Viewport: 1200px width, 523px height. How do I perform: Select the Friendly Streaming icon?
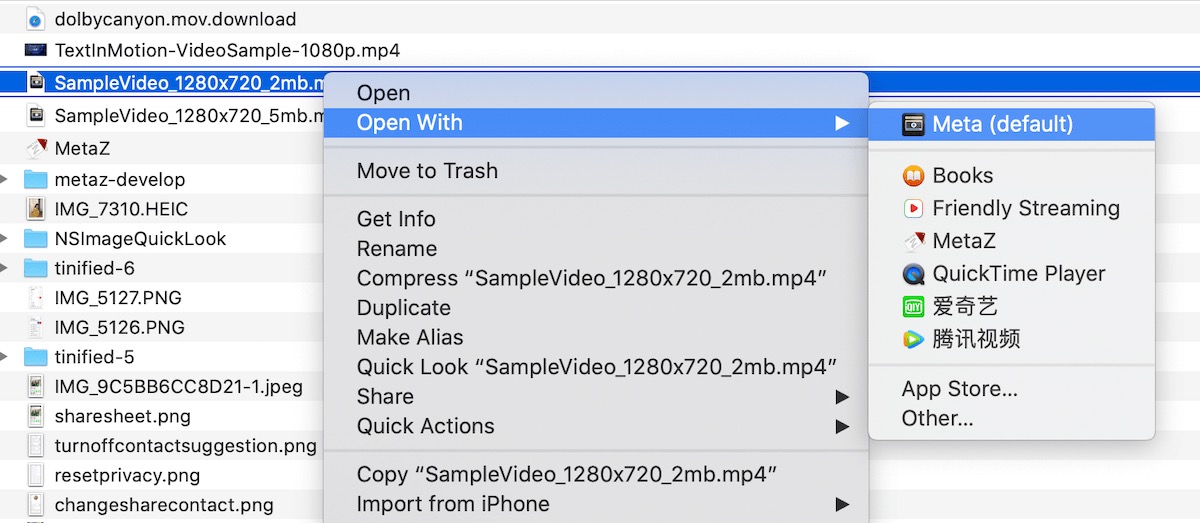913,209
